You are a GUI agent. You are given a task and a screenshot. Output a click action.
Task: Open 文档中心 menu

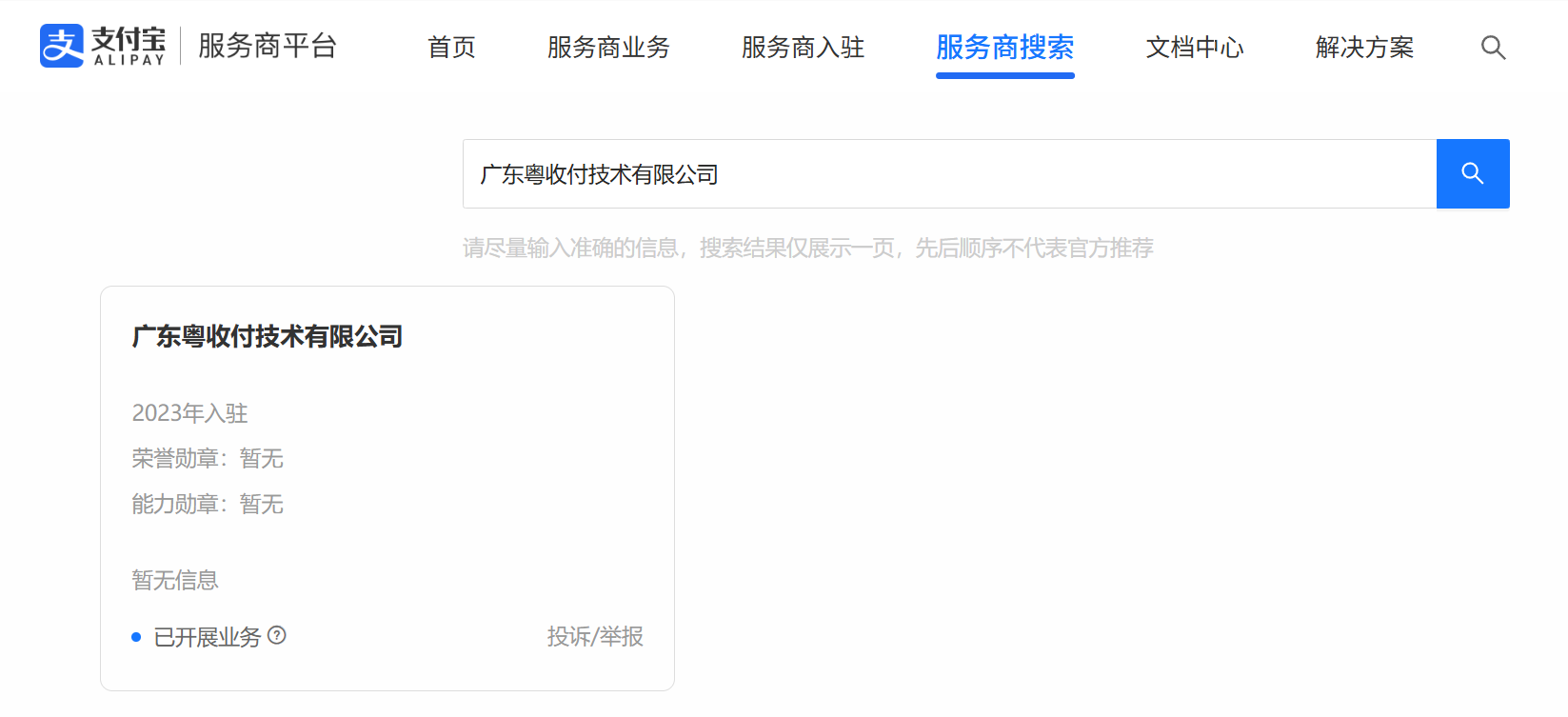(x=1195, y=48)
